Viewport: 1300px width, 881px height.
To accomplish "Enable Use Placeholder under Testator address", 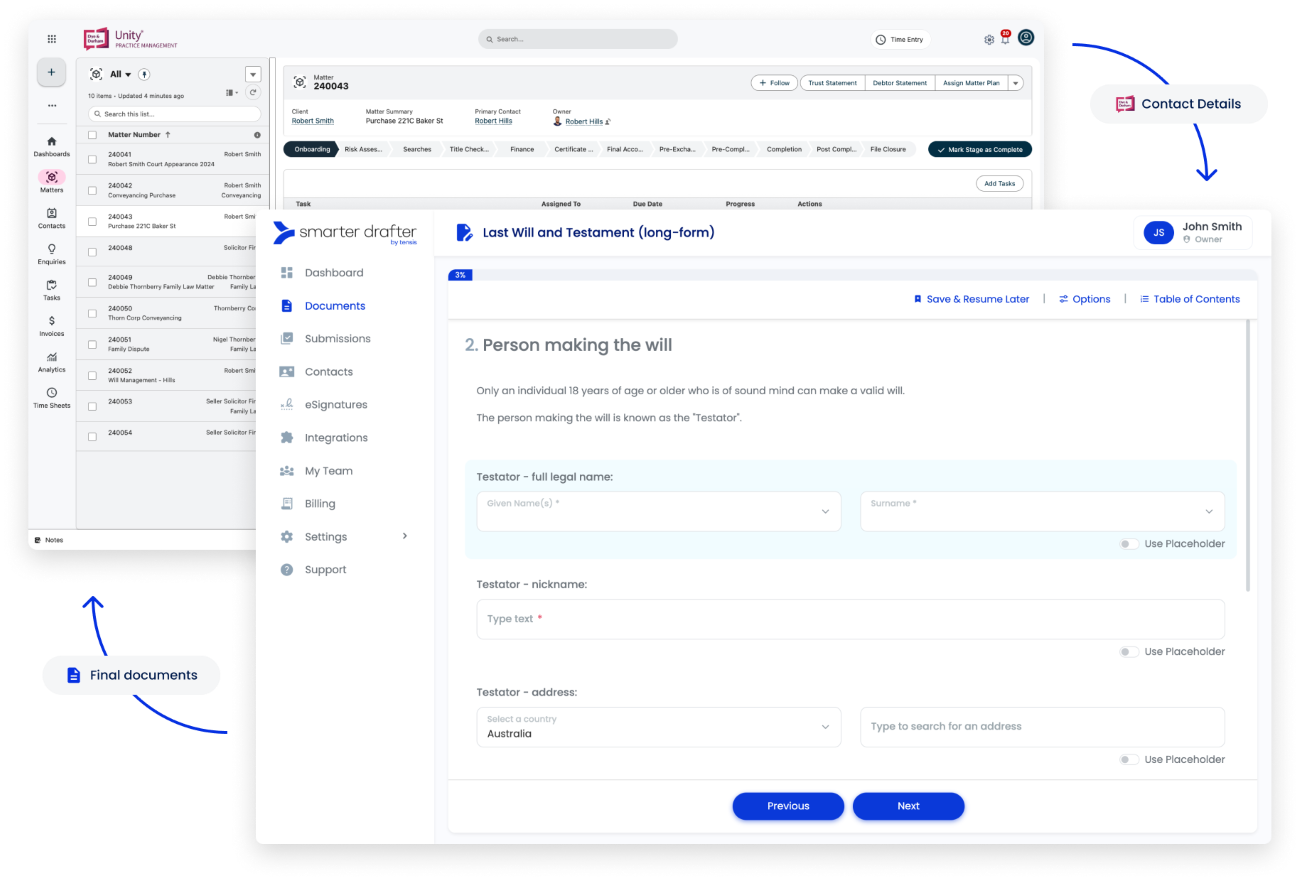I will [1129, 760].
